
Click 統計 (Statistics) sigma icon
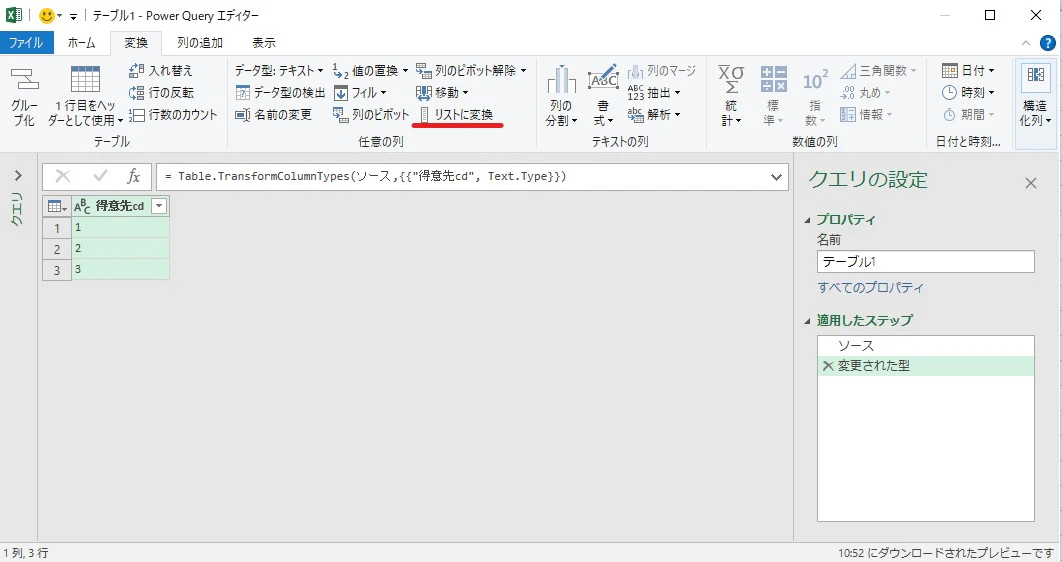[730, 79]
